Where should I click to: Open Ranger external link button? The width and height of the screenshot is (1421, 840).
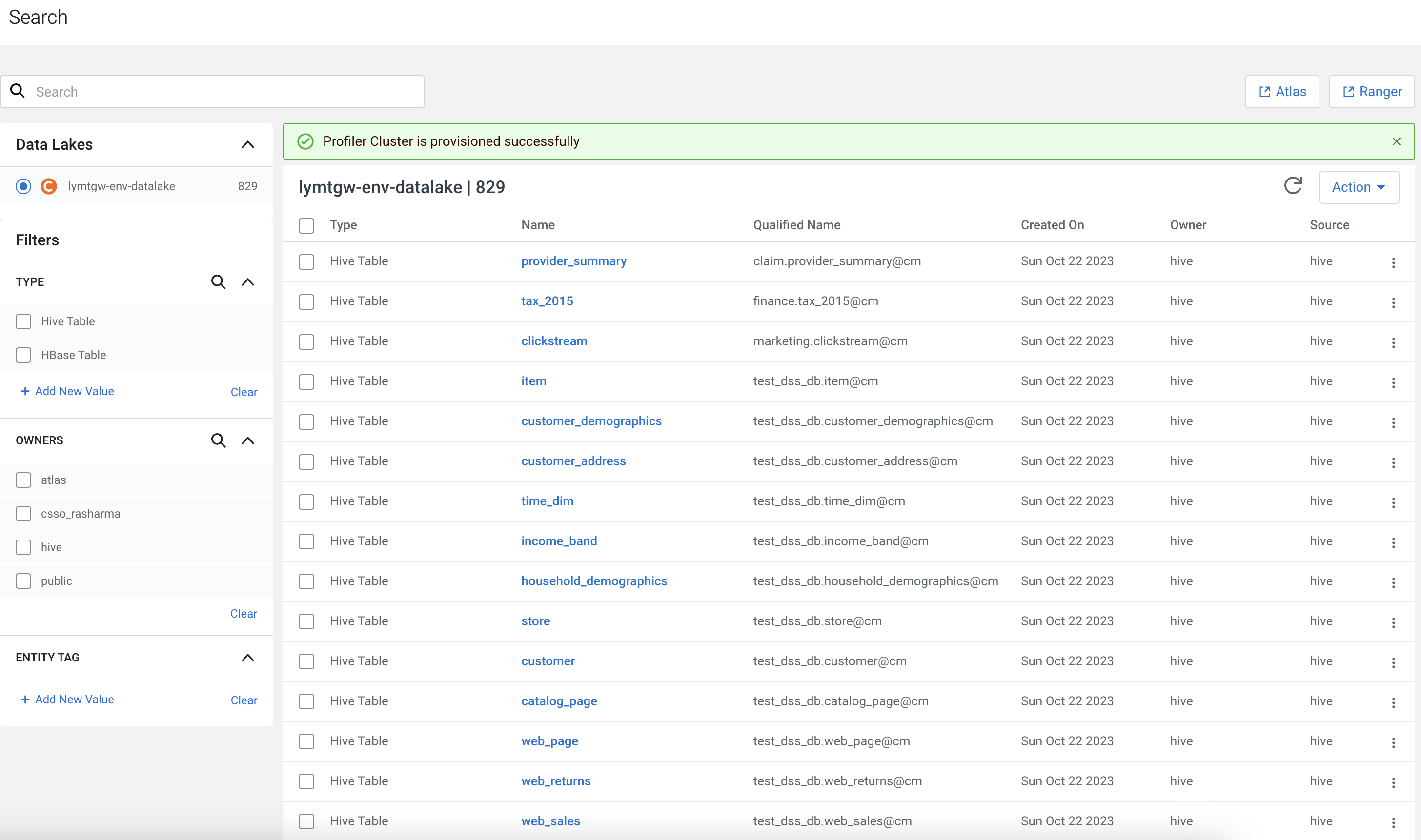pyautogui.click(x=1371, y=92)
